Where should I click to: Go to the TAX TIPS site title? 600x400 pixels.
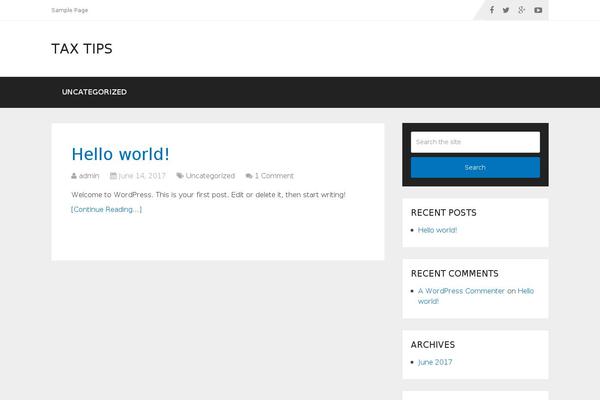coord(82,49)
